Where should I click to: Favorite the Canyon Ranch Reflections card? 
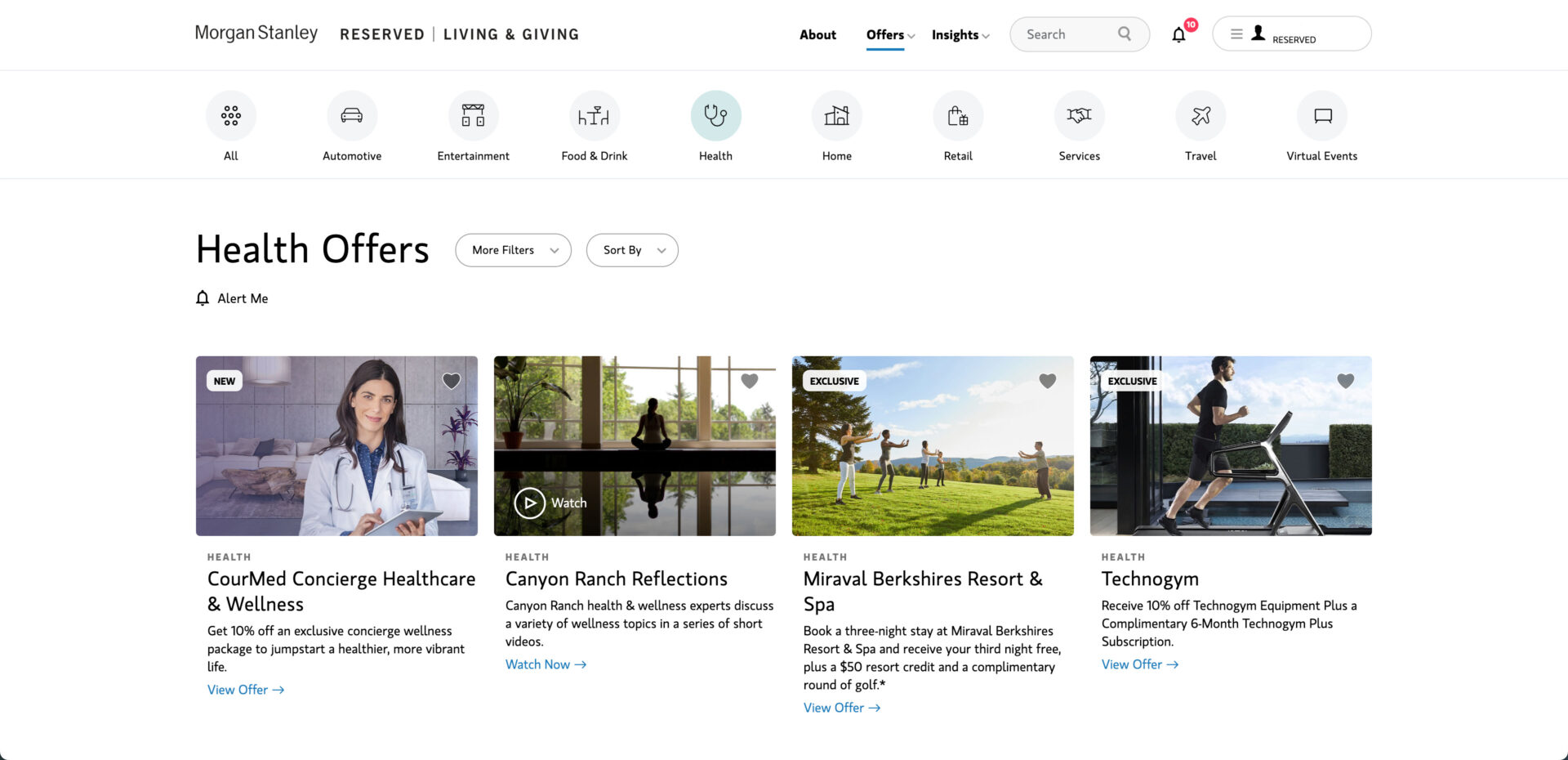pos(750,381)
